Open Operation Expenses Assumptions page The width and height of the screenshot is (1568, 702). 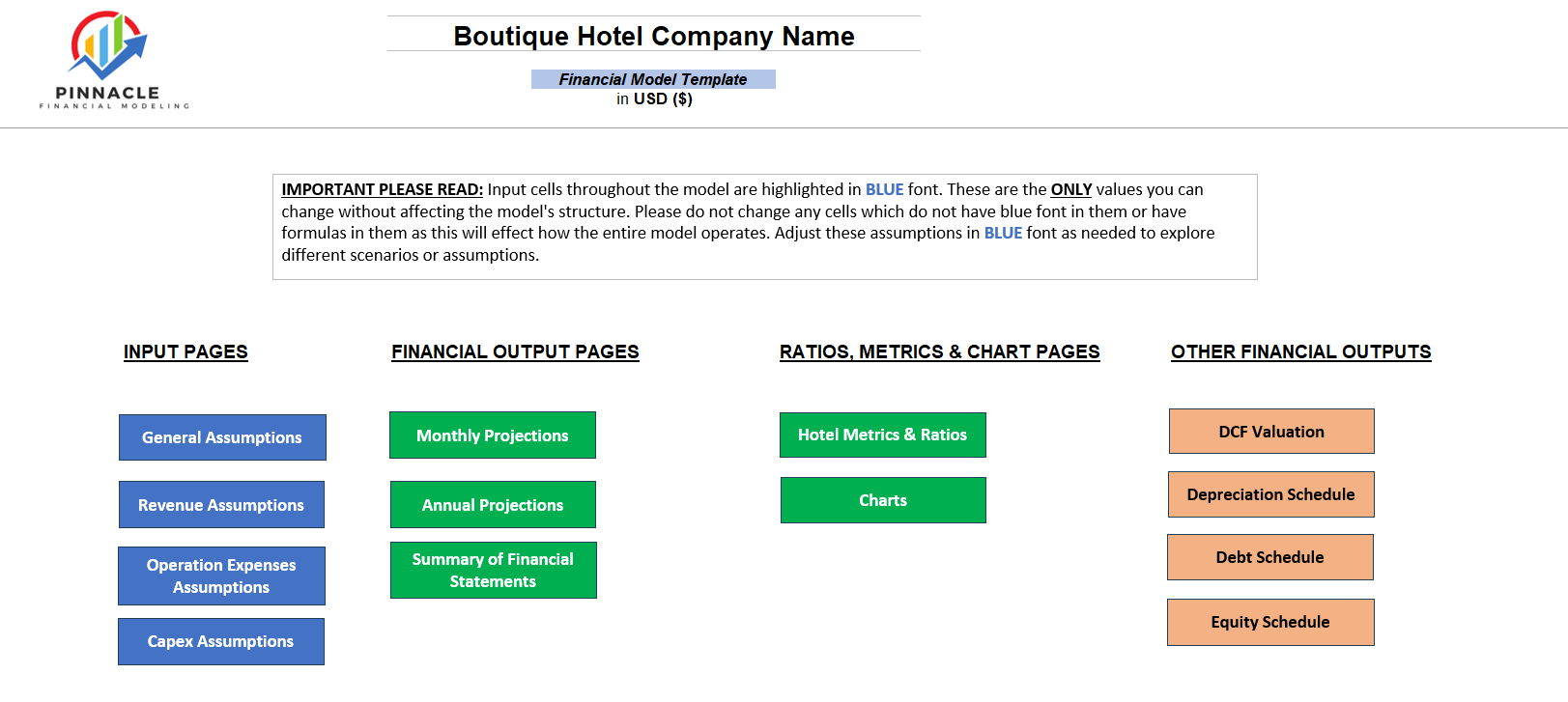tap(221, 576)
